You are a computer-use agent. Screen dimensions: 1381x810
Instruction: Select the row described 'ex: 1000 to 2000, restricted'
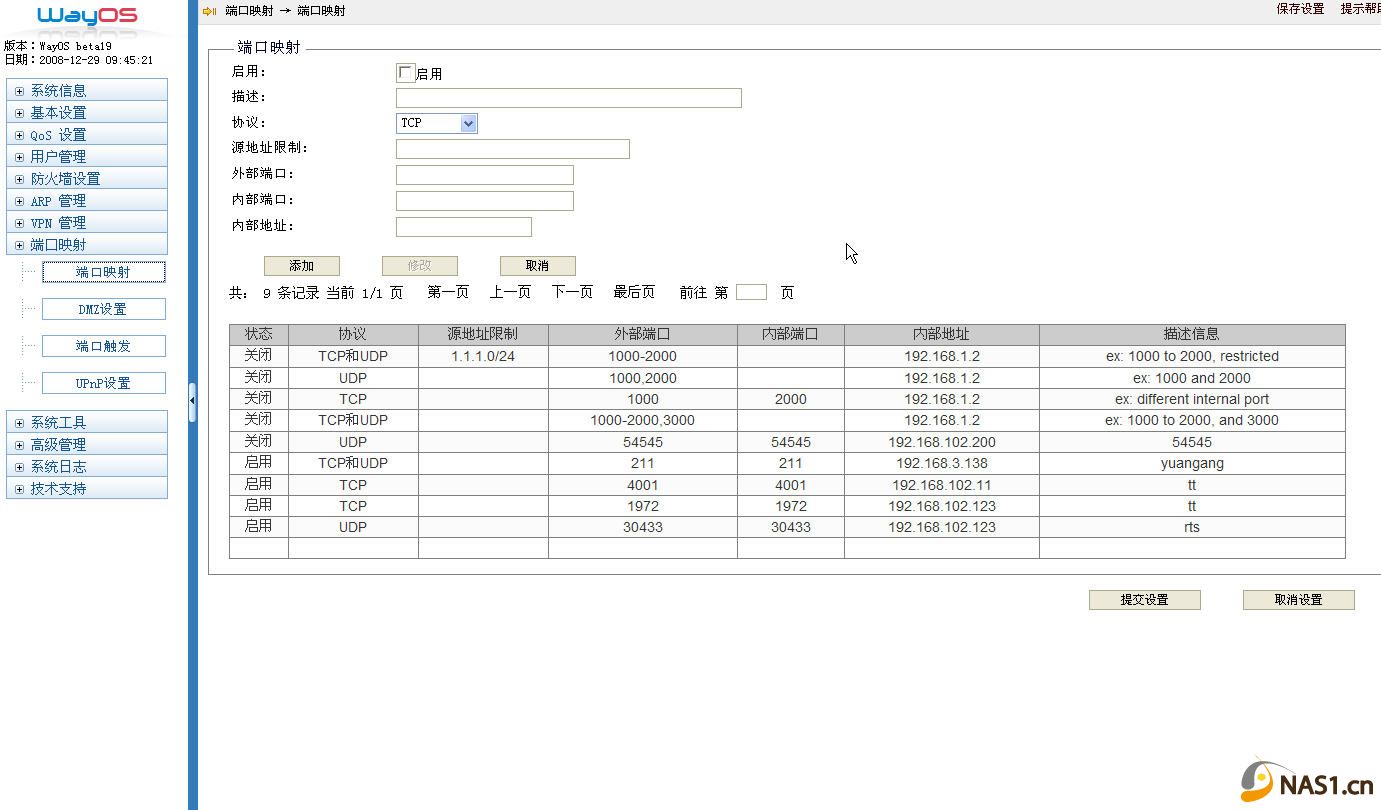(787, 356)
